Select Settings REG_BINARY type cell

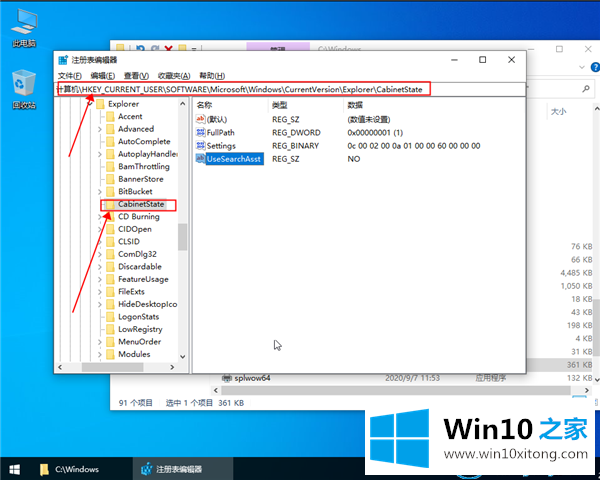[x=295, y=146]
